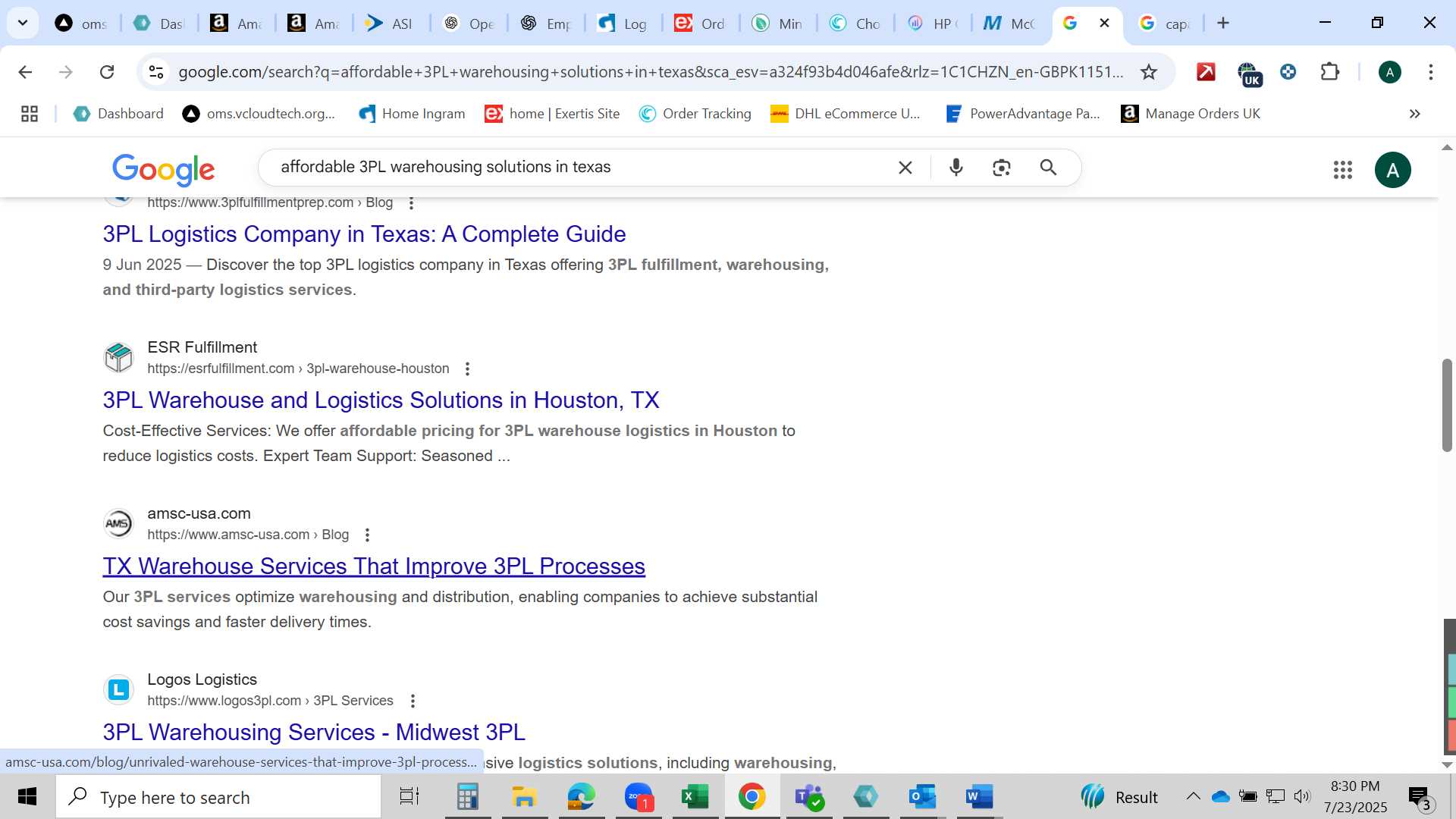The height and width of the screenshot is (819, 1456).
Task: Click the Windows taskbar search box
Action: (218, 797)
